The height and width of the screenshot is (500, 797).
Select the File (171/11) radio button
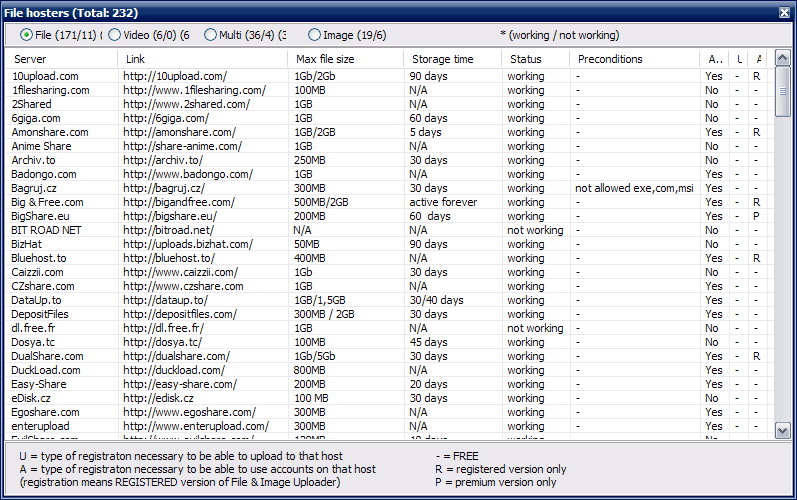tap(26, 35)
